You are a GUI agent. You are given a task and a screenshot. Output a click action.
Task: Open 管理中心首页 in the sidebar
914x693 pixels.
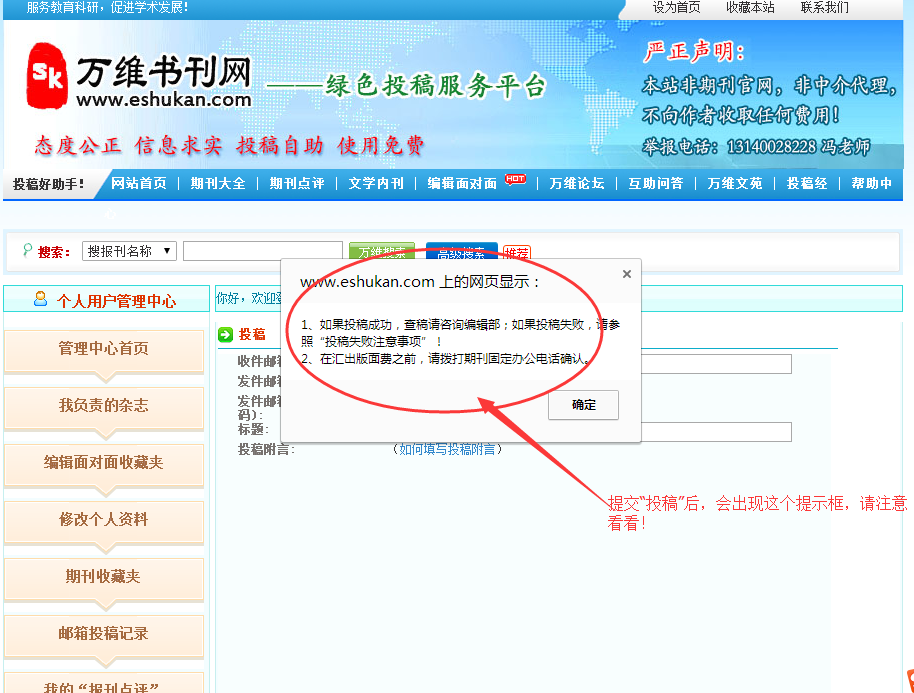103,349
